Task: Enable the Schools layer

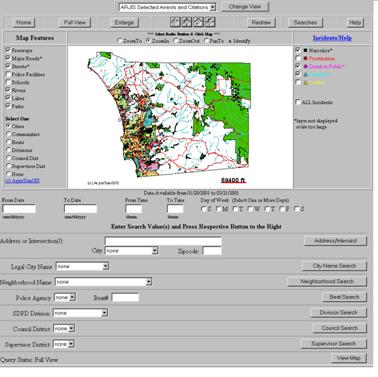Action: [x=8, y=82]
